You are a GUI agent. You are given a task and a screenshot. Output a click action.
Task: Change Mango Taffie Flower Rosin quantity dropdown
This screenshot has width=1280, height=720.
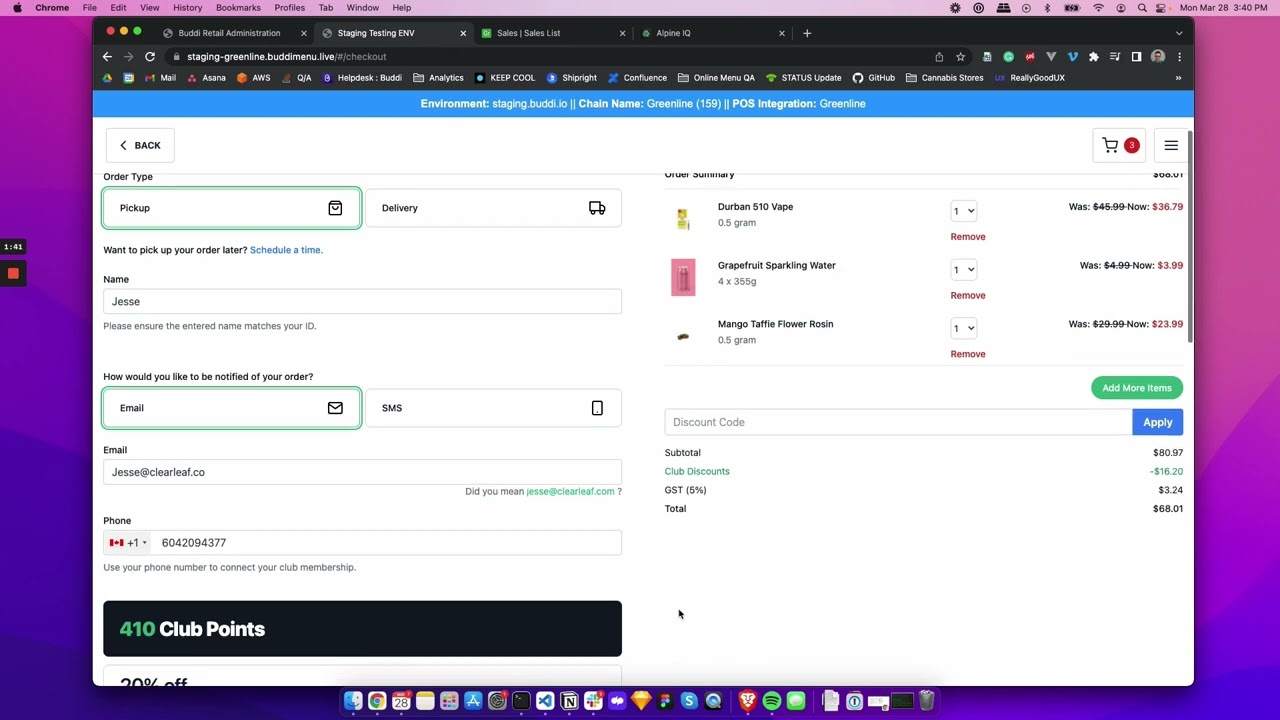(x=964, y=328)
